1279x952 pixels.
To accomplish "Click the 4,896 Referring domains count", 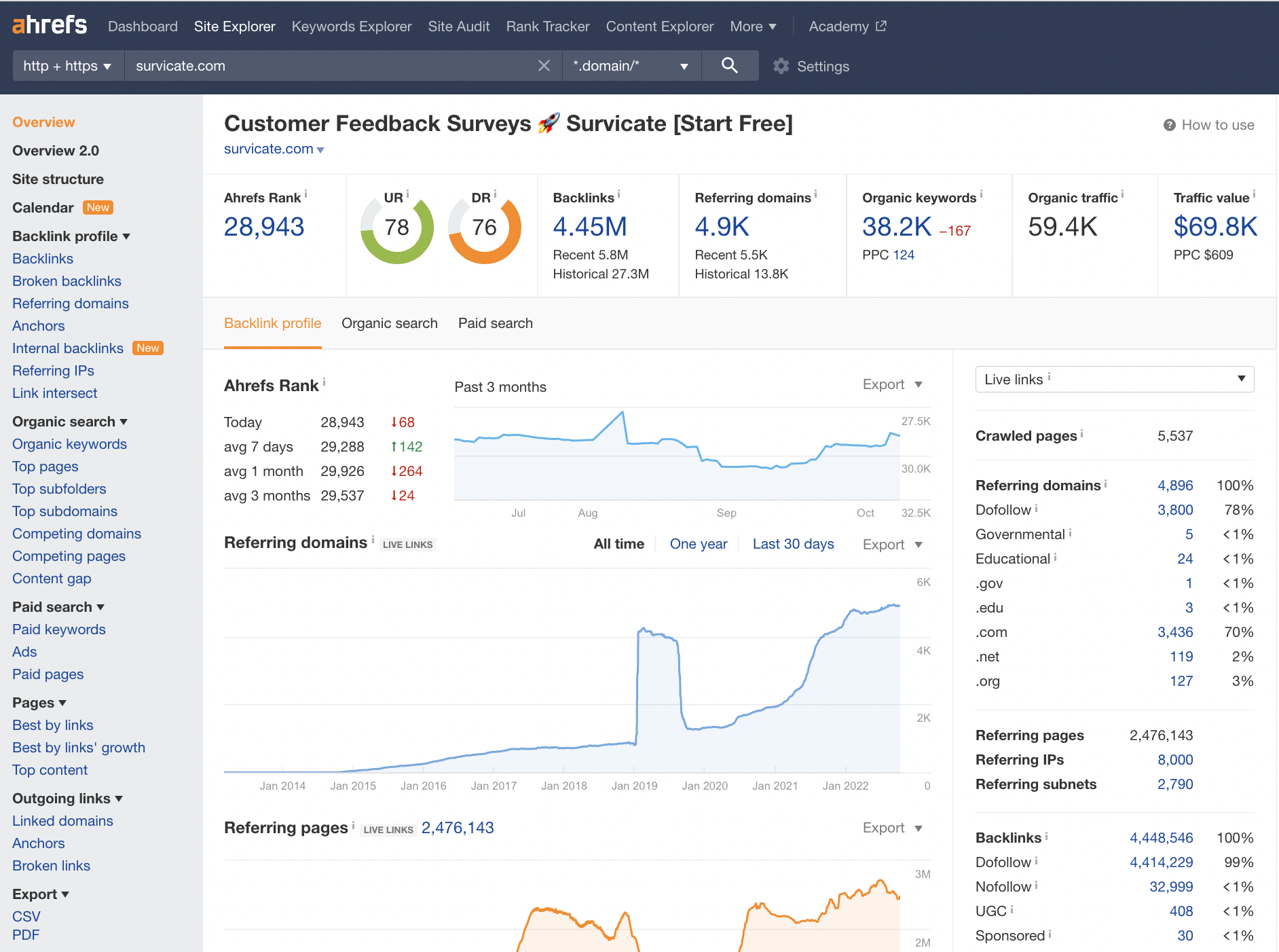I will 1175,486.
